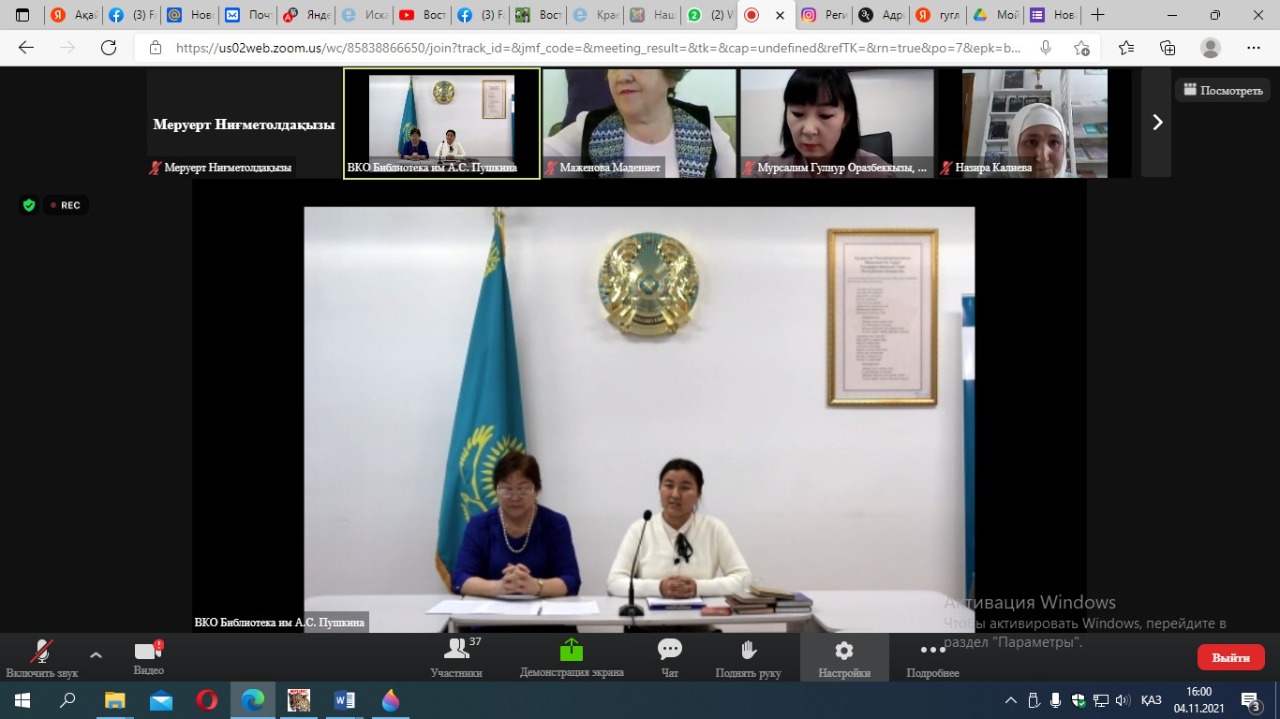Open the Чат chat panel
This screenshot has width=1280, height=719.
coord(670,658)
